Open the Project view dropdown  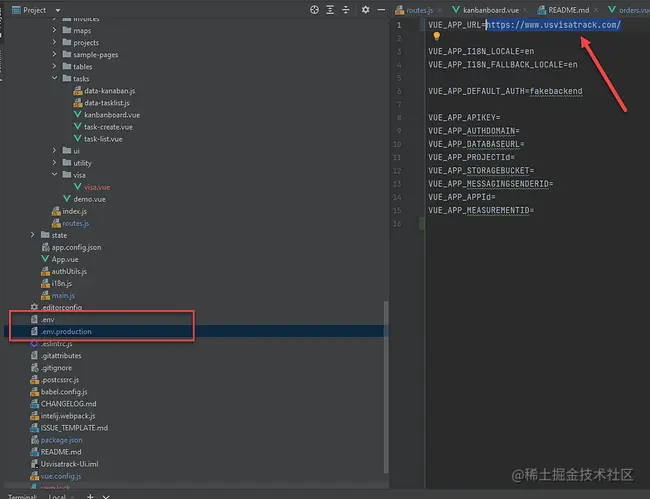[x=58, y=10]
